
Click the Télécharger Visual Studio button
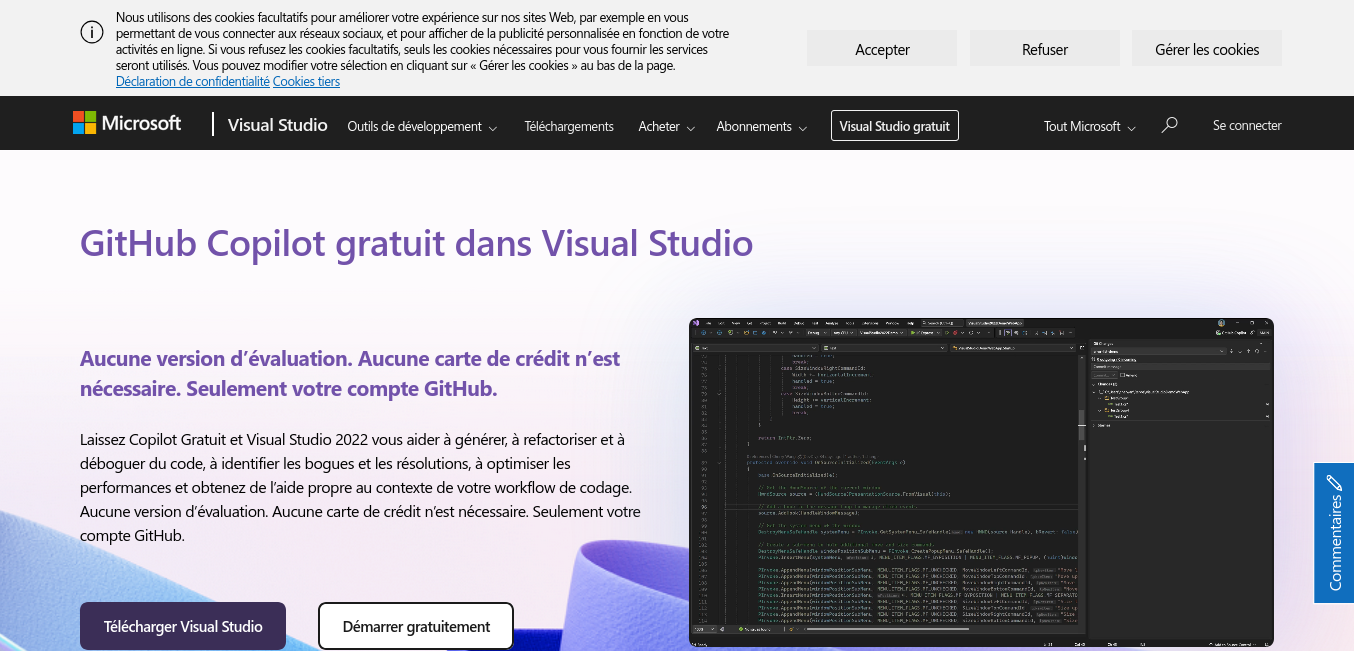(183, 626)
